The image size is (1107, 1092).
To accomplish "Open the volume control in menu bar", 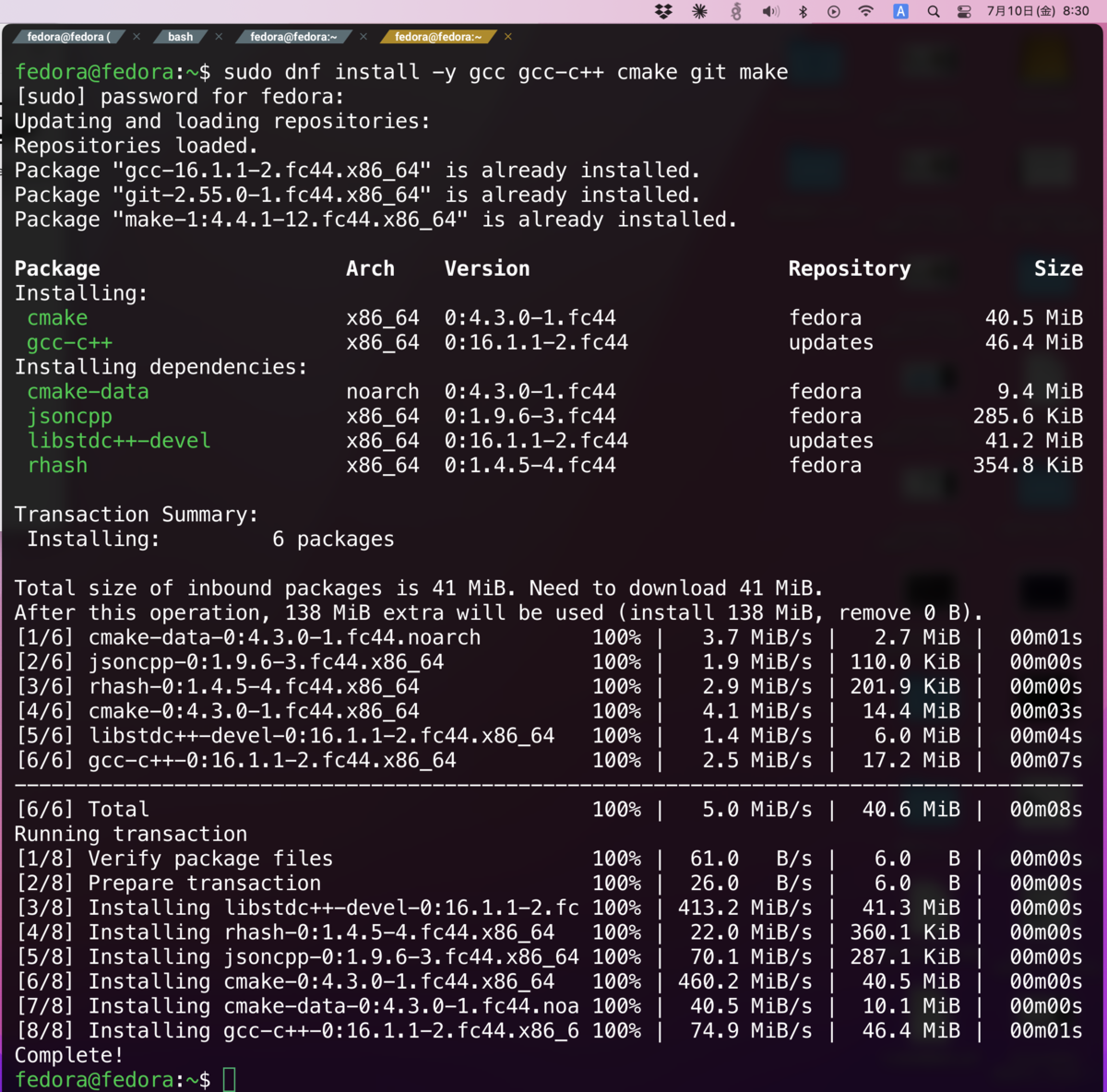I will 770,11.
